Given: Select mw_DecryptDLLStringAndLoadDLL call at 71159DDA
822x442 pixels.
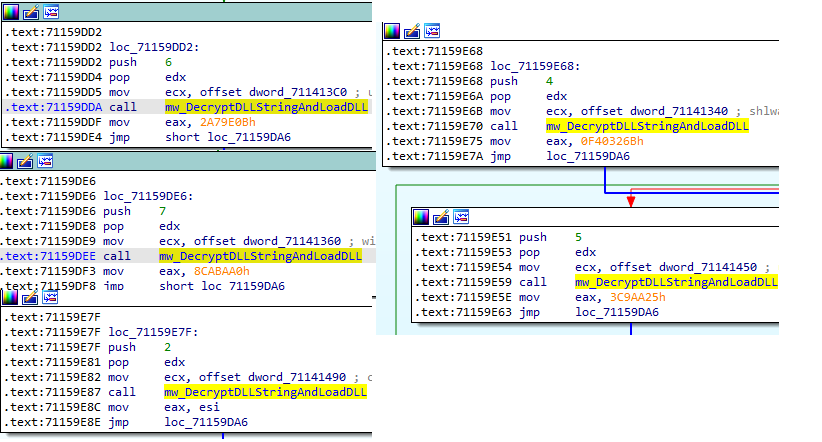Looking at the screenshot, I should pyautogui.click(x=266, y=107).
